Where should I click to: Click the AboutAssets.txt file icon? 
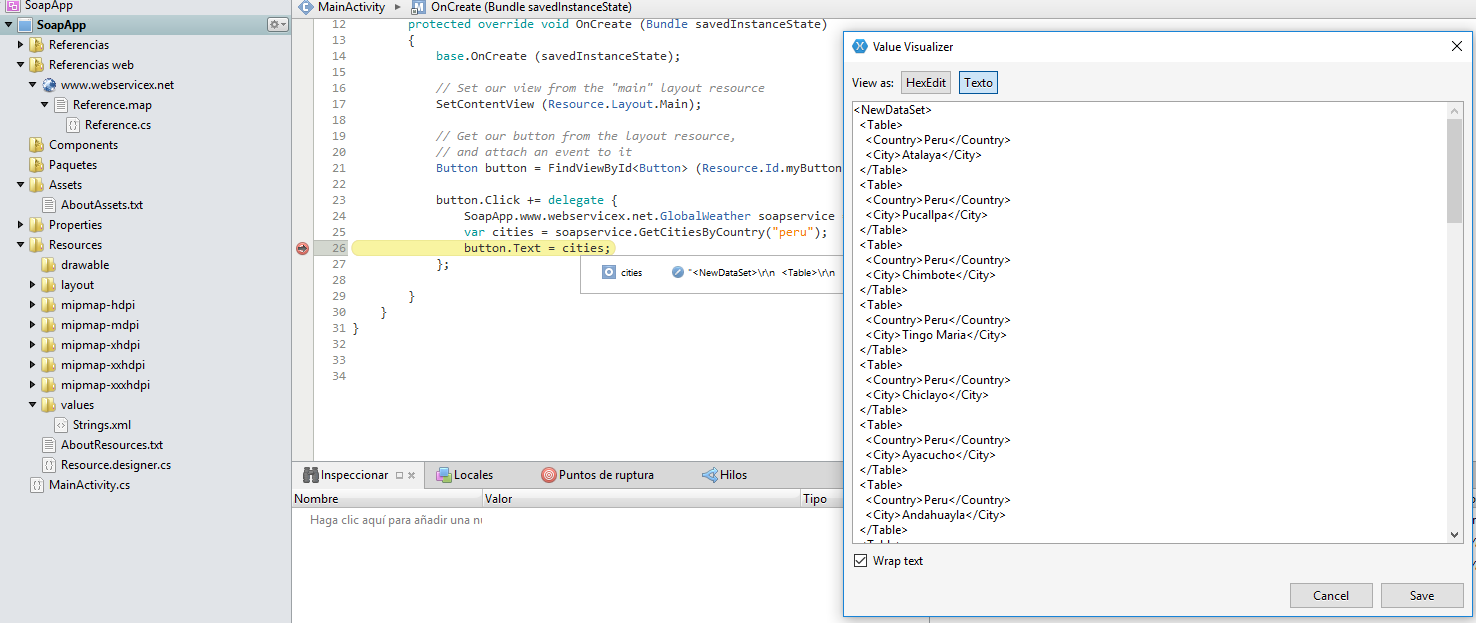tap(49, 205)
